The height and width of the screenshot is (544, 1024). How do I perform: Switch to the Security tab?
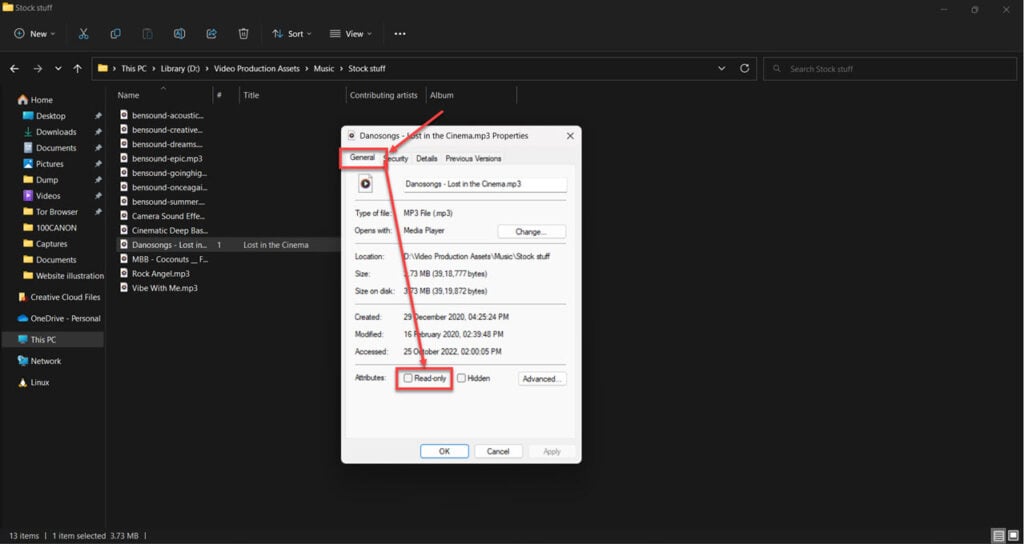click(396, 159)
